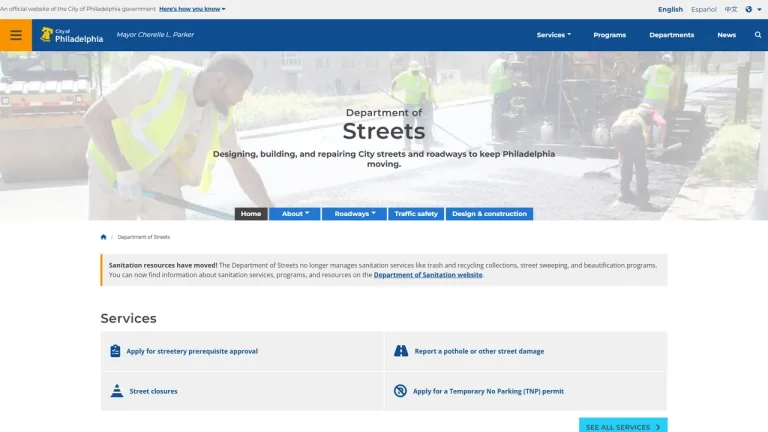768x432 pixels.
Task: Click Department of Streets breadcrumb text
Action: [x=144, y=237]
